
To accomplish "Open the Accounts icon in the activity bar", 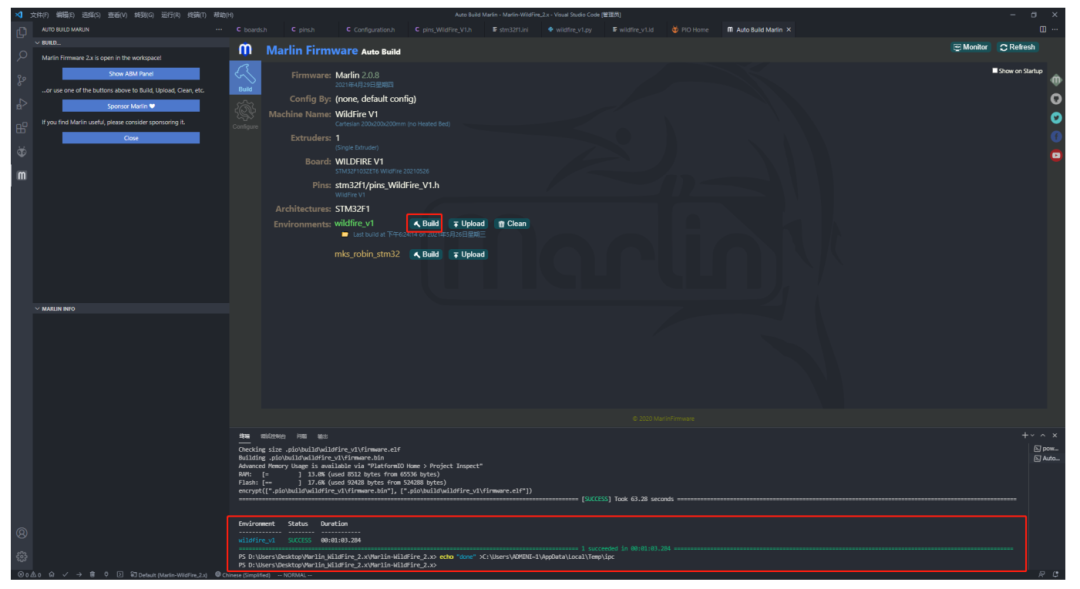I will (x=22, y=533).
